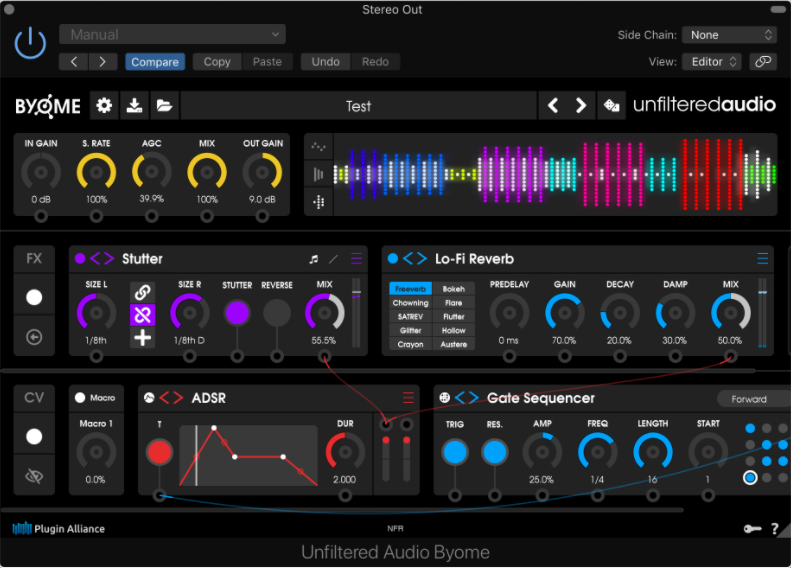This screenshot has width=791, height=568.
Task: Click the CV row label
Action: (x=34, y=397)
